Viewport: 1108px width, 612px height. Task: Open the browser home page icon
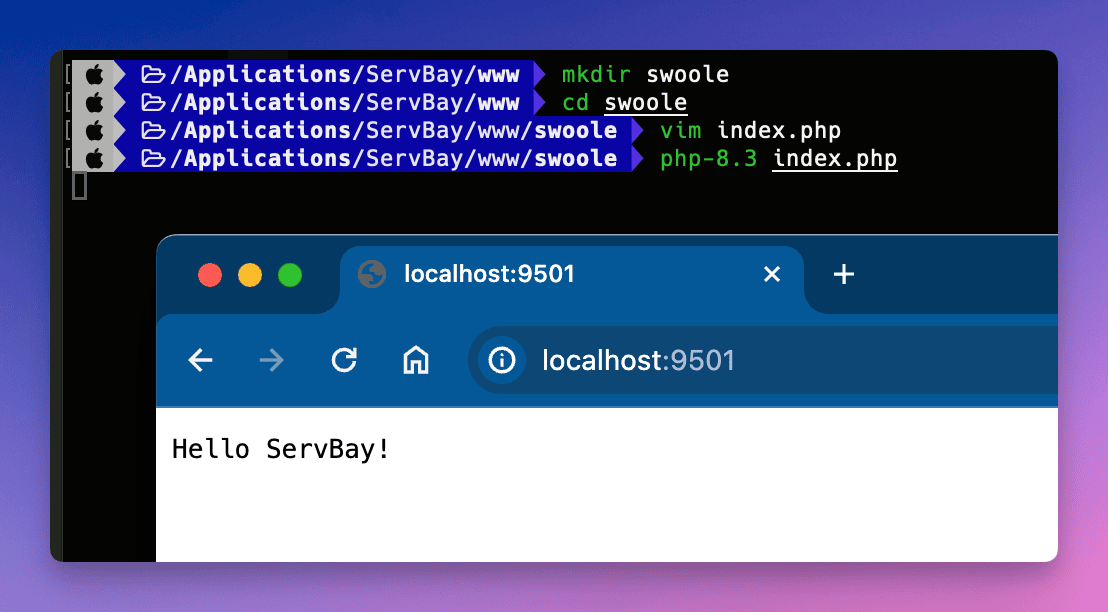click(416, 360)
